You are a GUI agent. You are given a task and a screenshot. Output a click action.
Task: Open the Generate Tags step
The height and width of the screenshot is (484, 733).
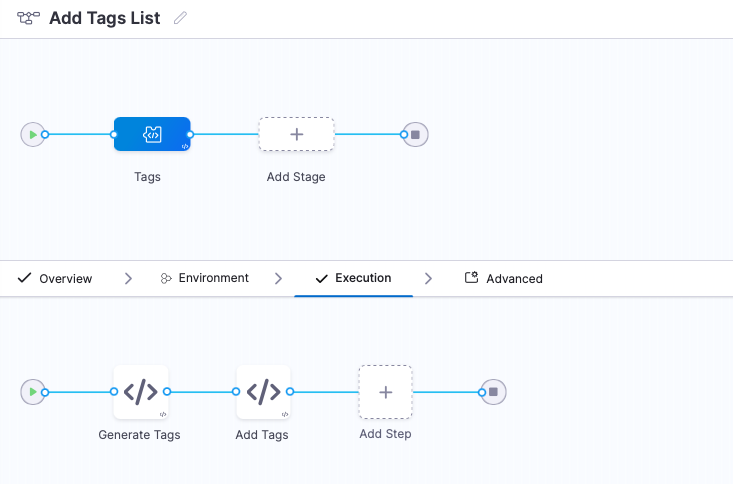140,392
